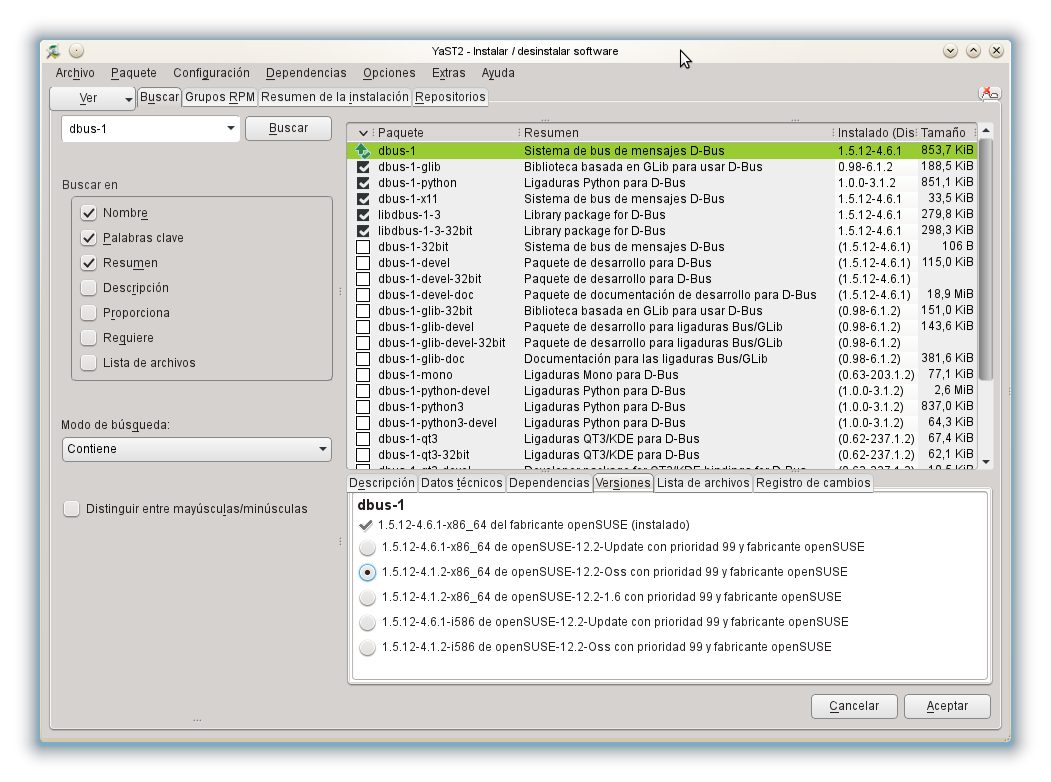Screen dimensions: 1051x782
Task: Click the YaST window icon in title bar
Action: click(53, 51)
